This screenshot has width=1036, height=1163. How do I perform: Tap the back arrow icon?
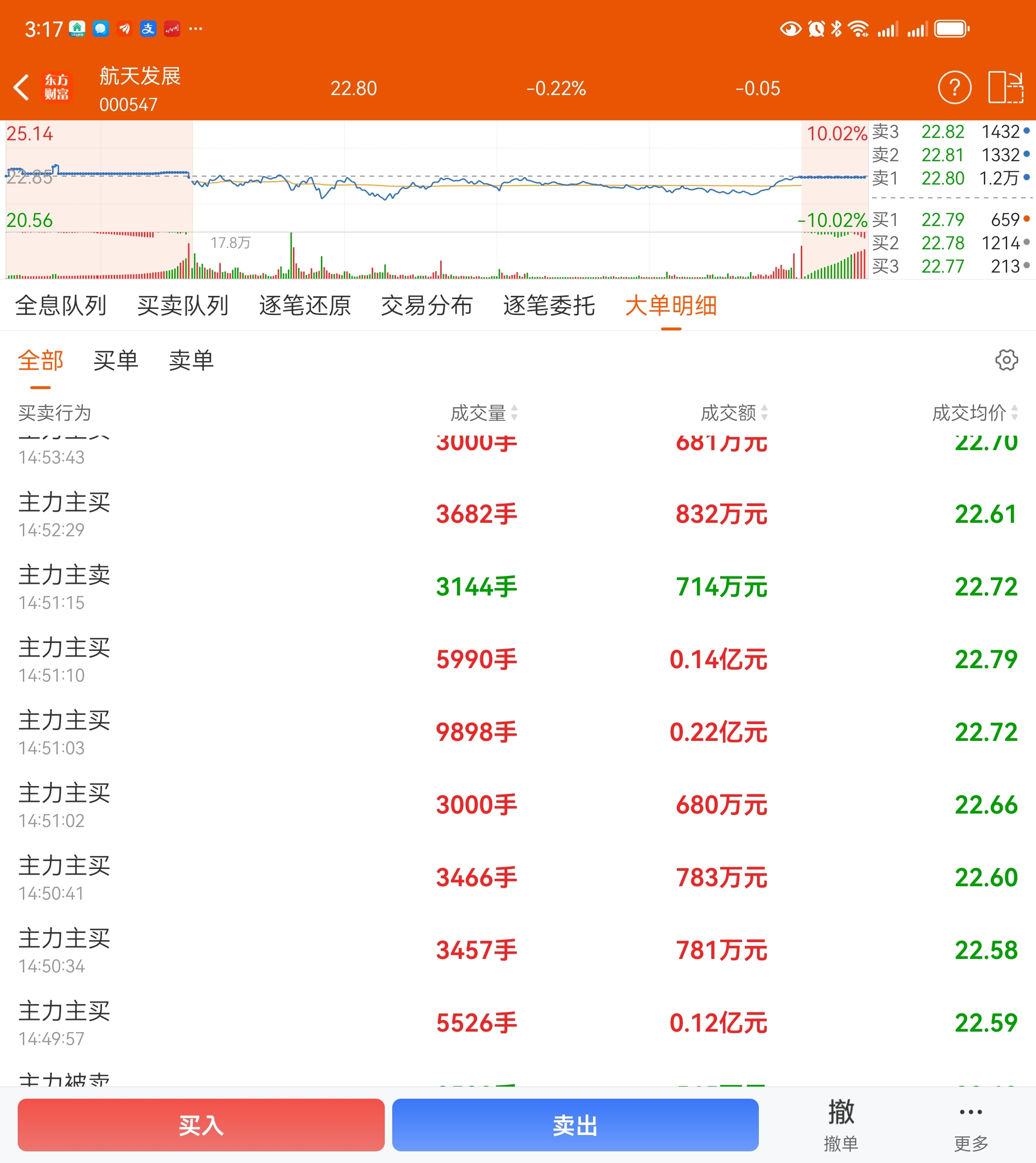(21, 88)
